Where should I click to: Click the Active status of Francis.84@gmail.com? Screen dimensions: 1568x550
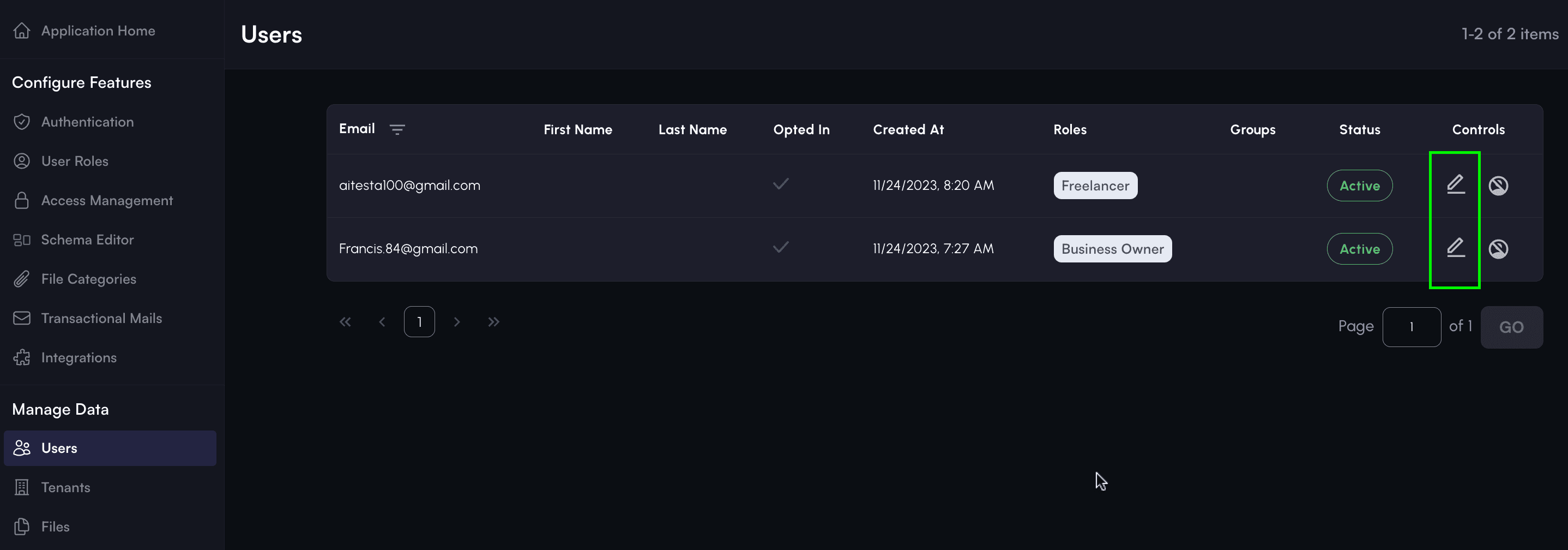(1359, 248)
